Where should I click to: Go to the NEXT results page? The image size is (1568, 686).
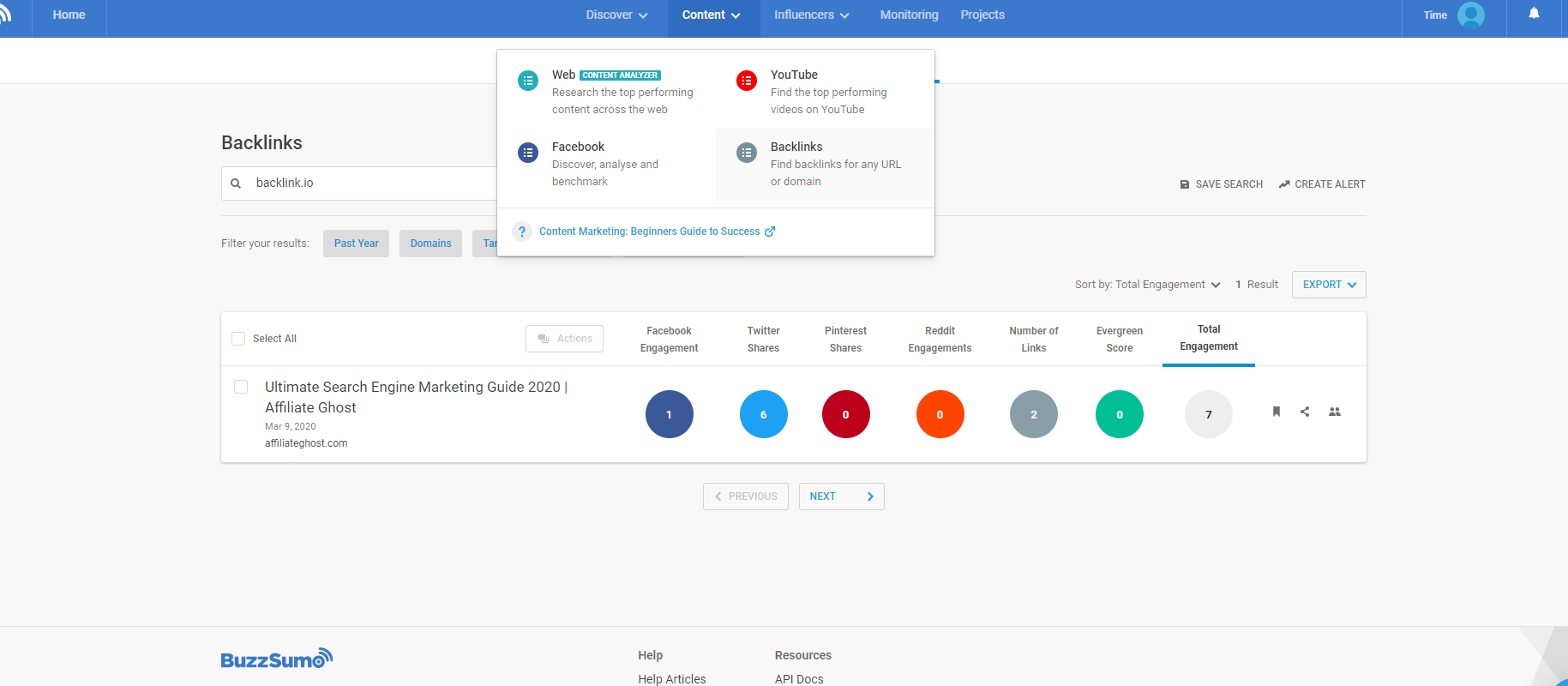(x=841, y=496)
